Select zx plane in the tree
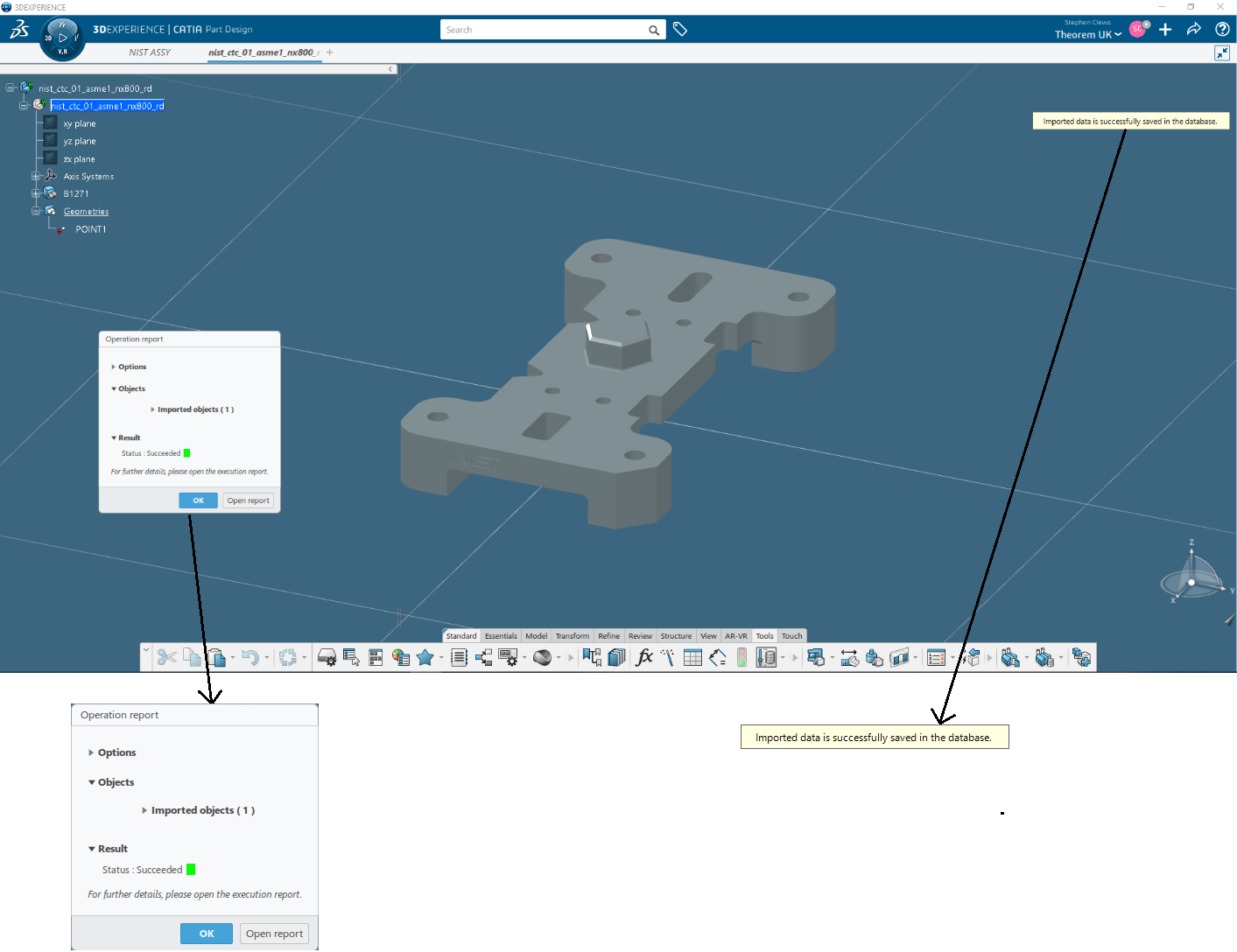1237x952 pixels. coord(79,159)
